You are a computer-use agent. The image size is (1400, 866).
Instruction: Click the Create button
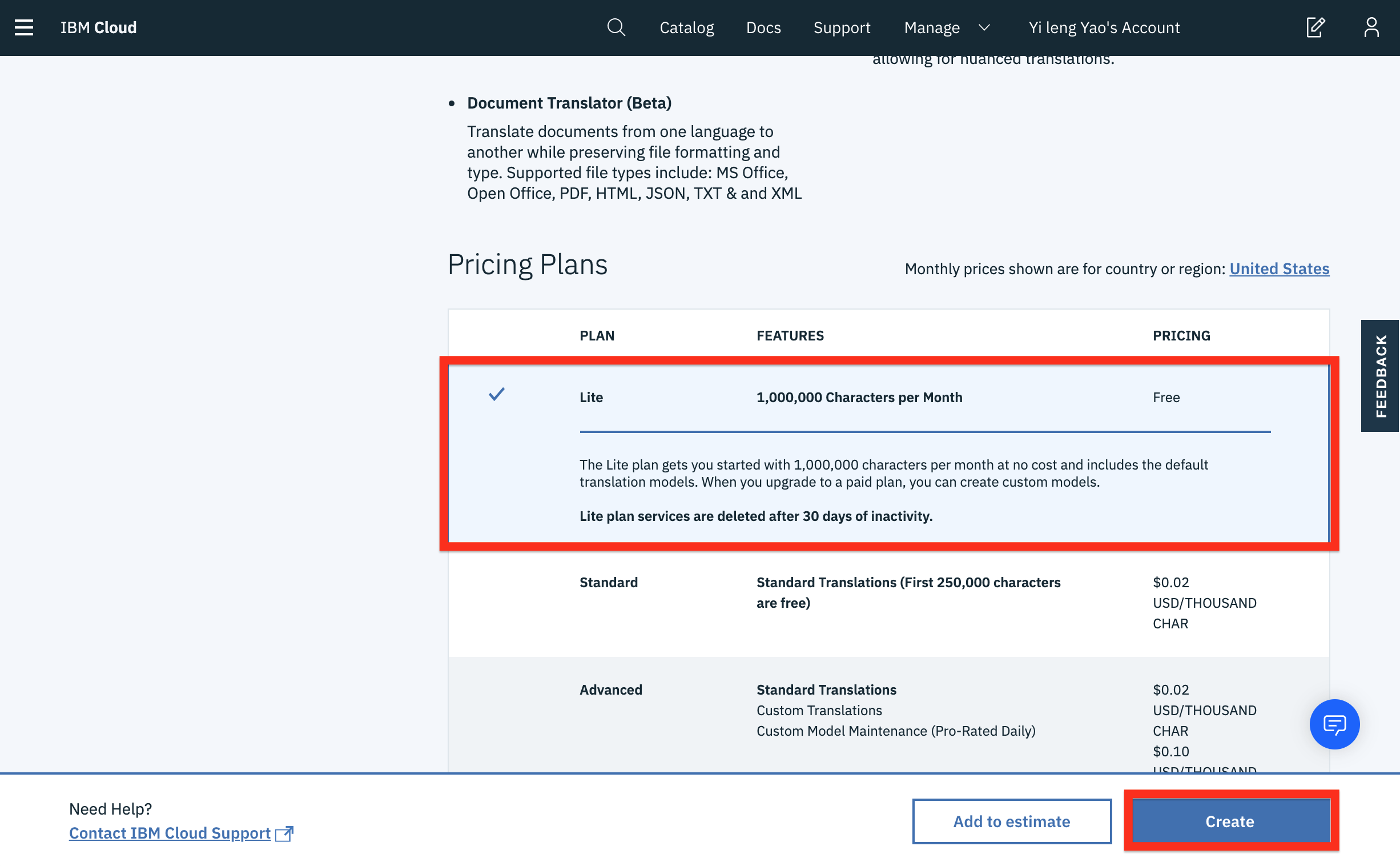1229,821
